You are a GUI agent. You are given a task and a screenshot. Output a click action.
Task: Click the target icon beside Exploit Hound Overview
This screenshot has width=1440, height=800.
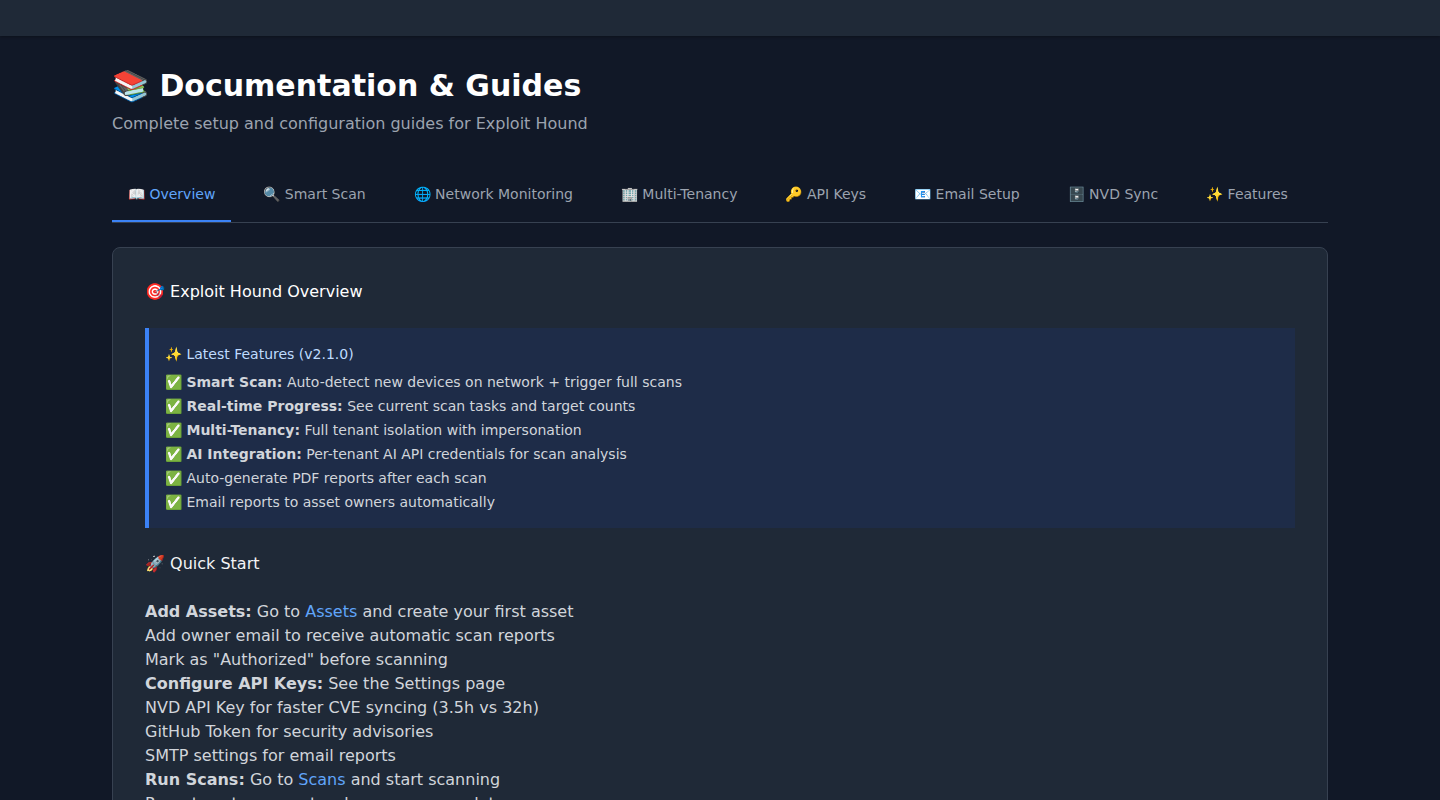tap(155, 291)
